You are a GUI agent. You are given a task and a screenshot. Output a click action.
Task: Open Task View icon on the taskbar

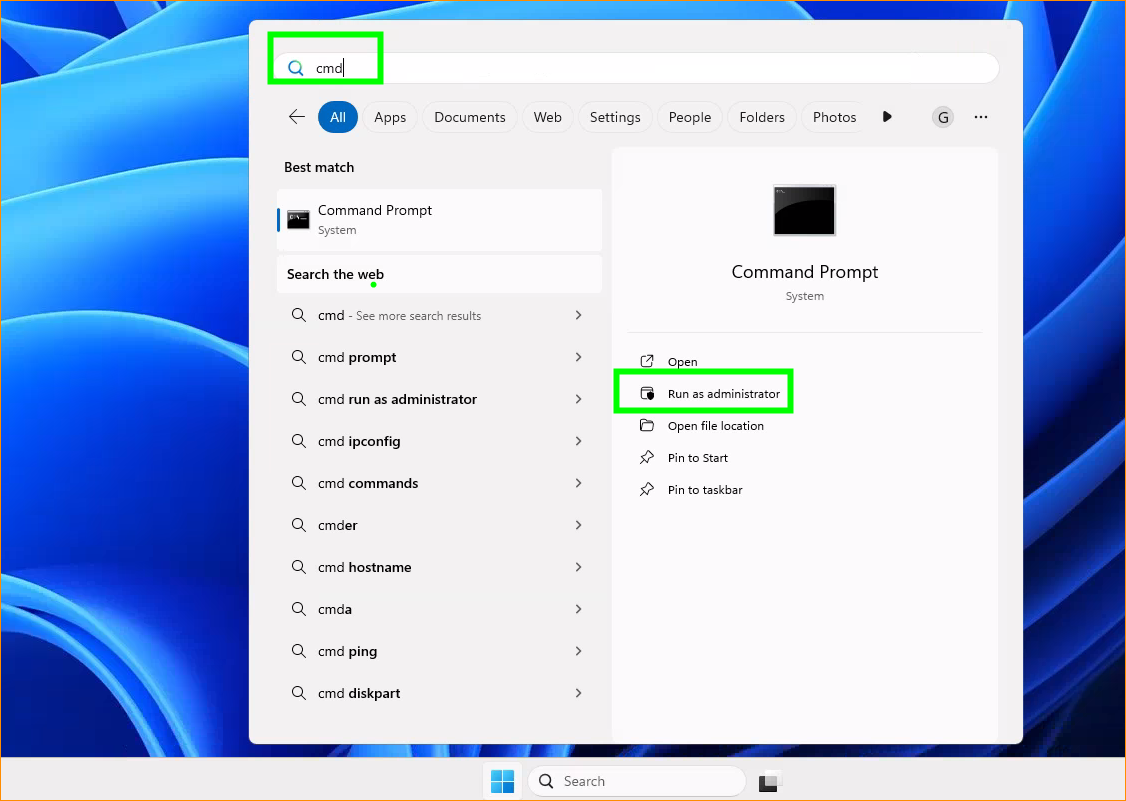(768, 781)
